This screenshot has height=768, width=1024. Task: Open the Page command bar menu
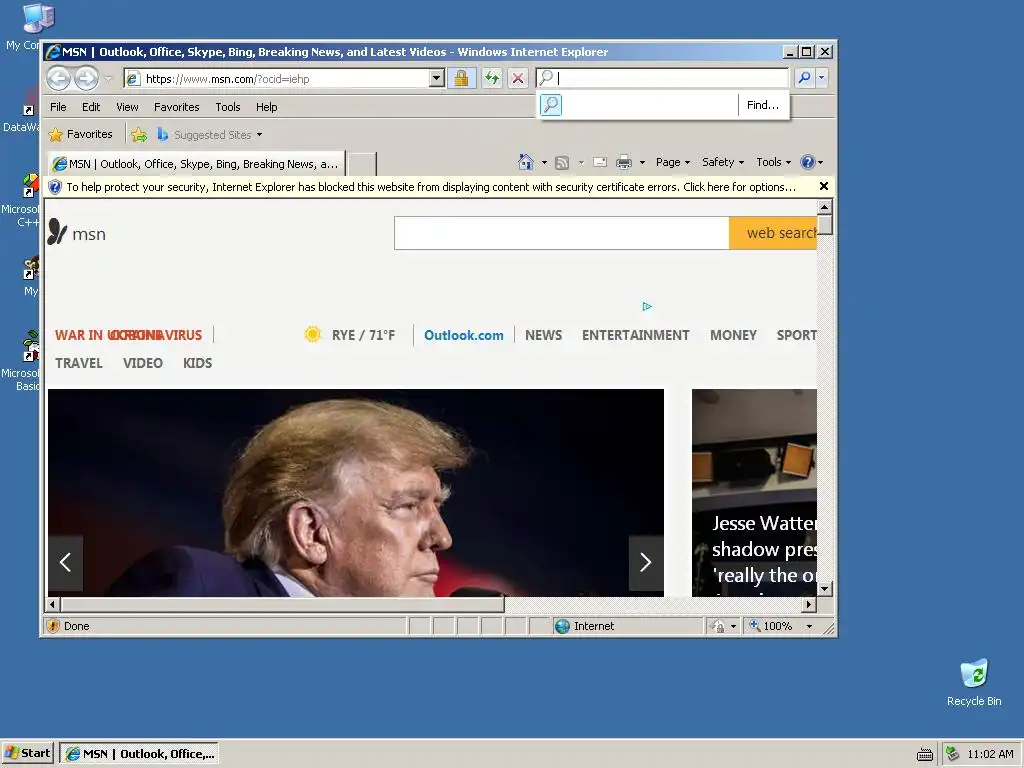673,162
